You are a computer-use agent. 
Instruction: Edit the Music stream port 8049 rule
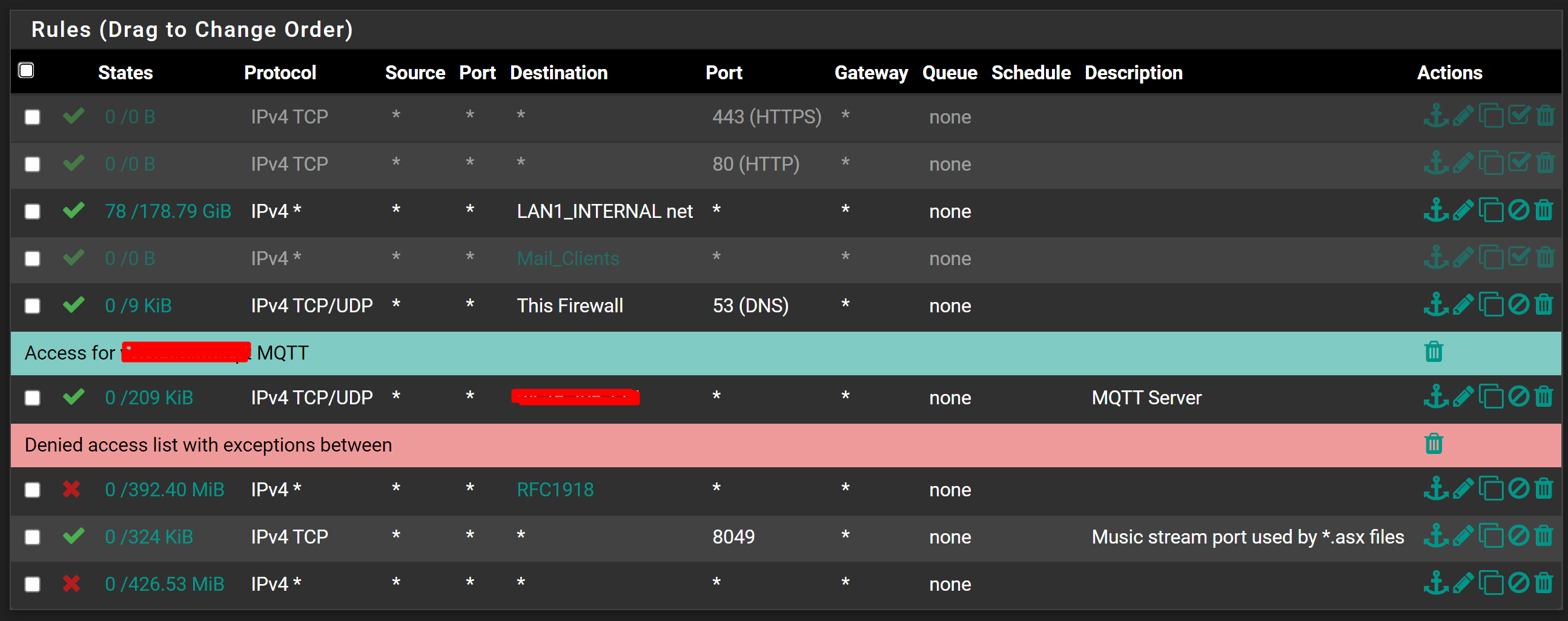click(x=1463, y=536)
